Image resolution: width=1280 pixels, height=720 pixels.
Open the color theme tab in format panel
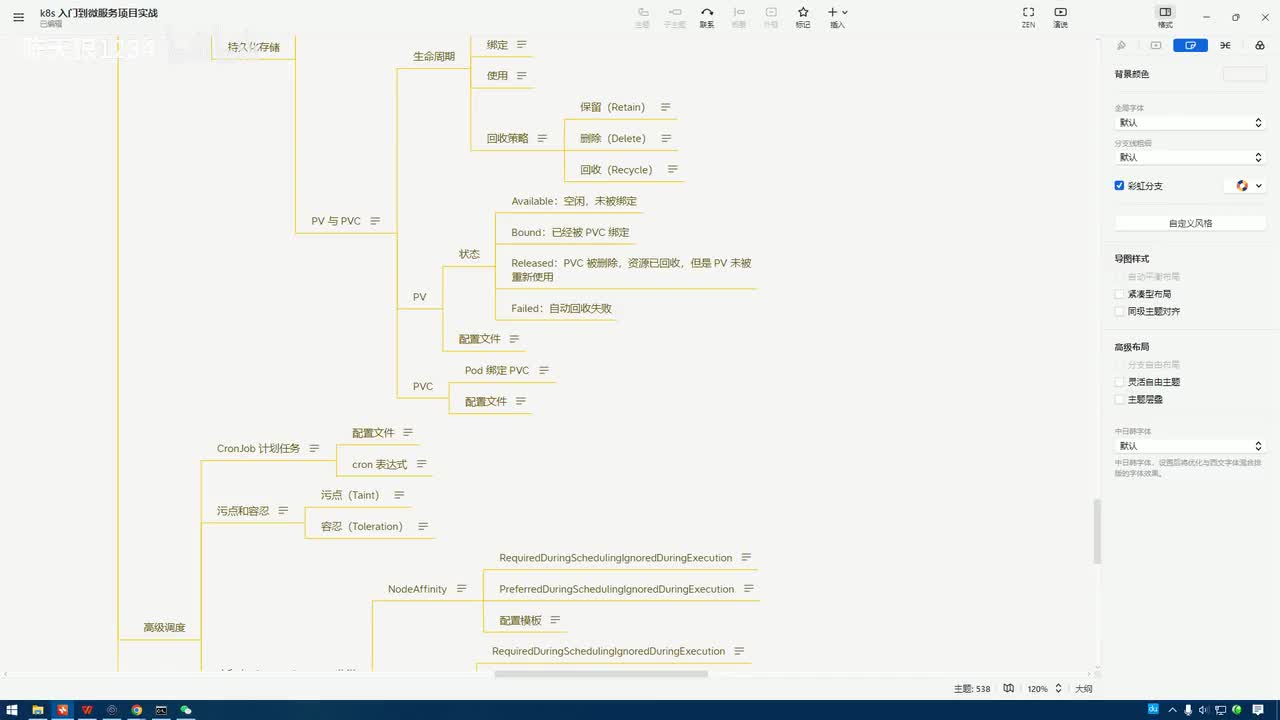click(1259, 45)
